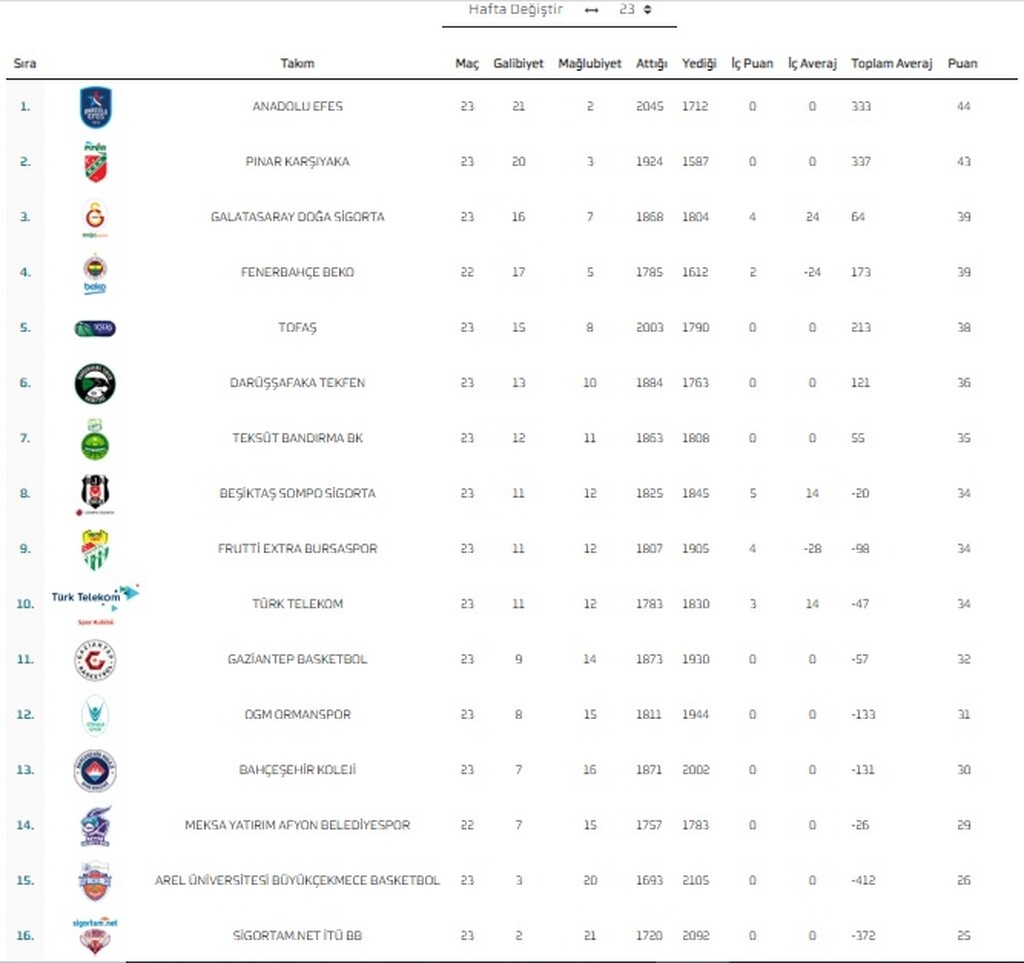
Task: Click the Anadolu Efes team logo
Action: coord(96,107)
